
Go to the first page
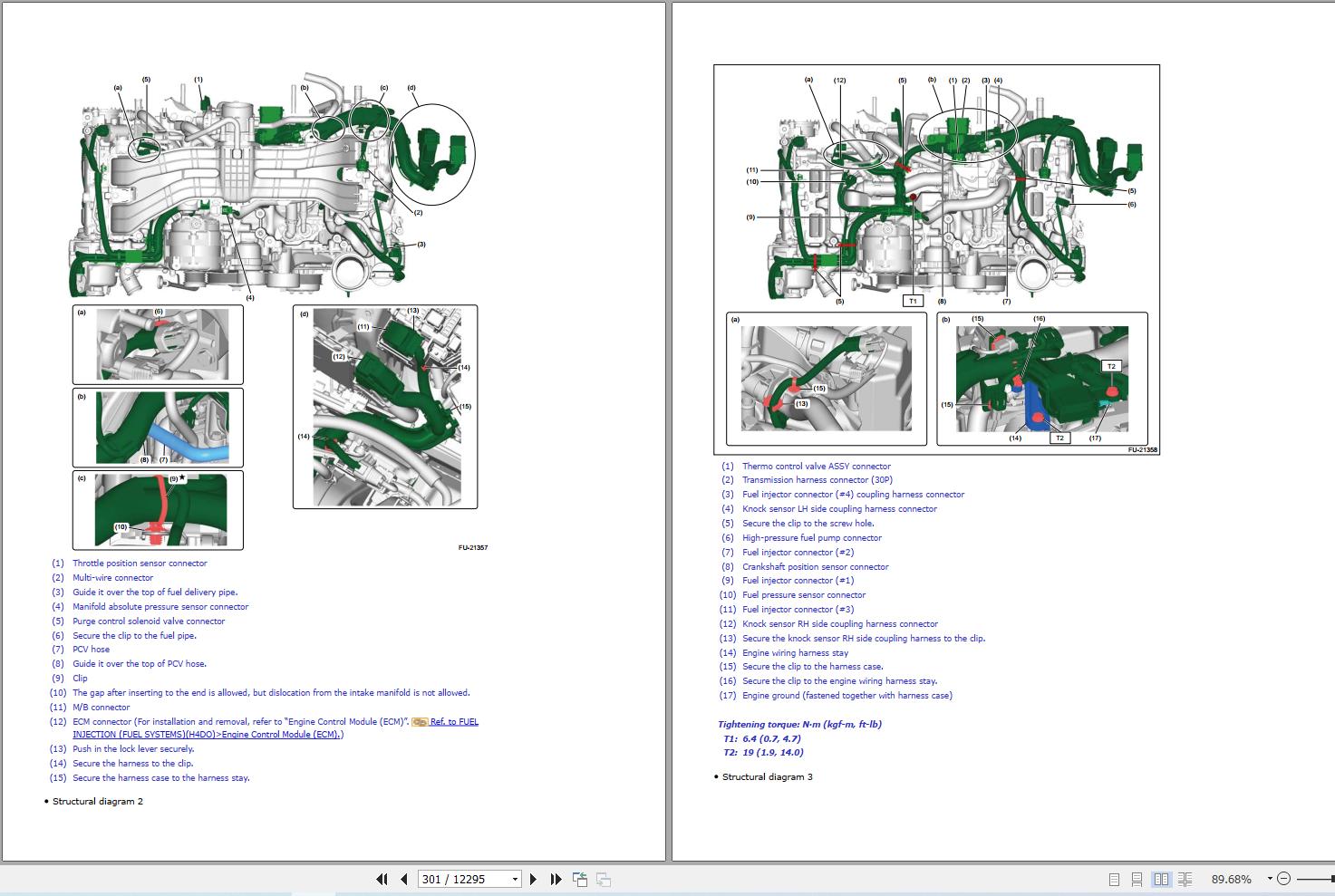pos(382,879)
